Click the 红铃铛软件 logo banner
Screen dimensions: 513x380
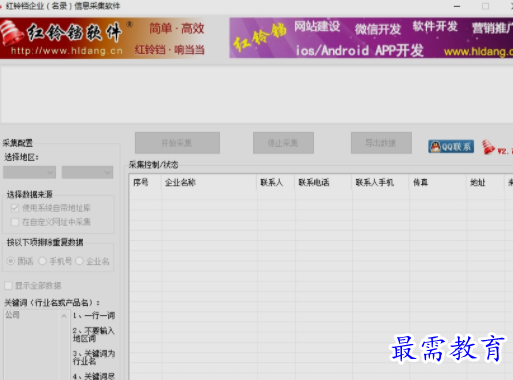[x=103, y=38]
